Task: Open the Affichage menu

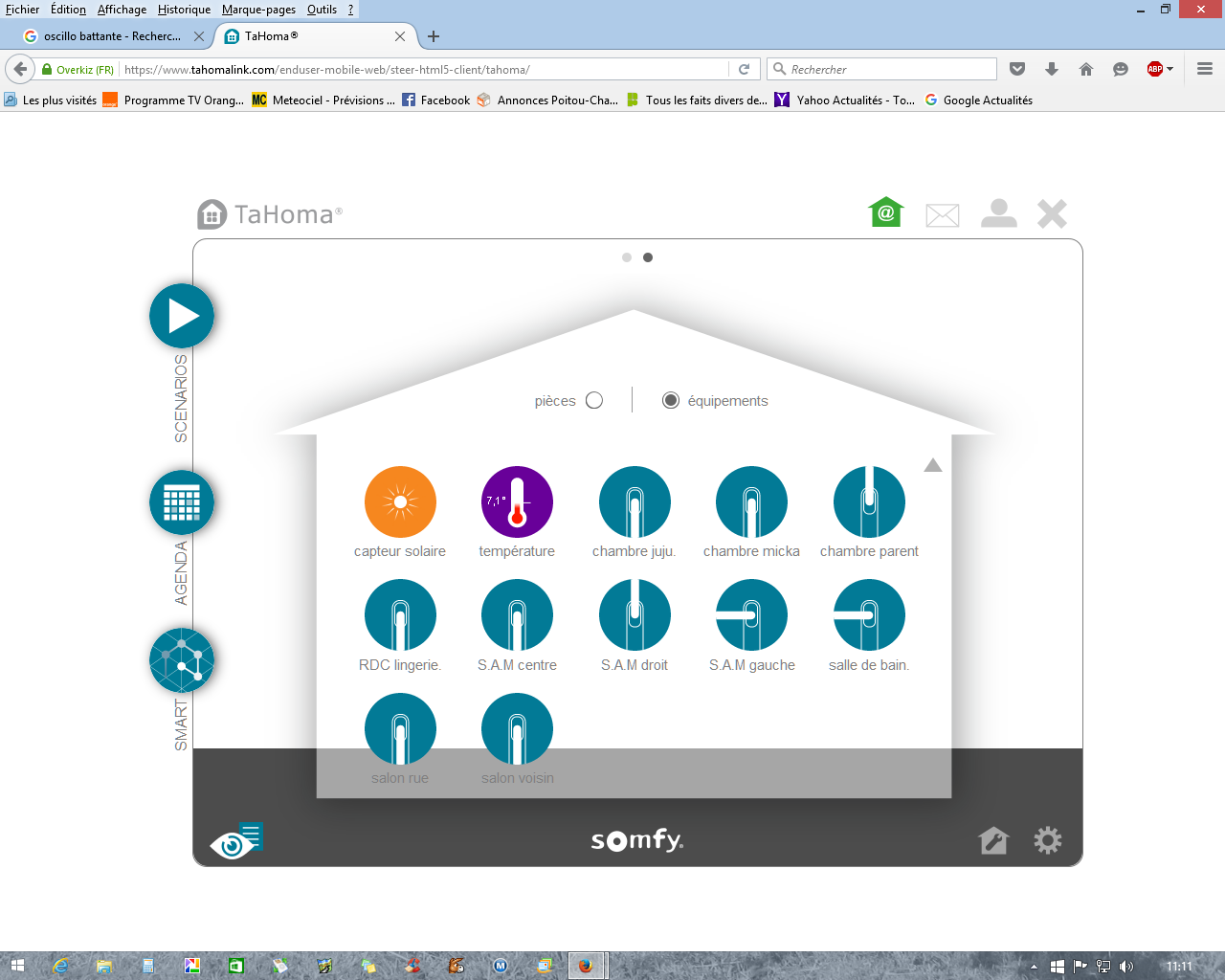Action: tap(122, 10)
